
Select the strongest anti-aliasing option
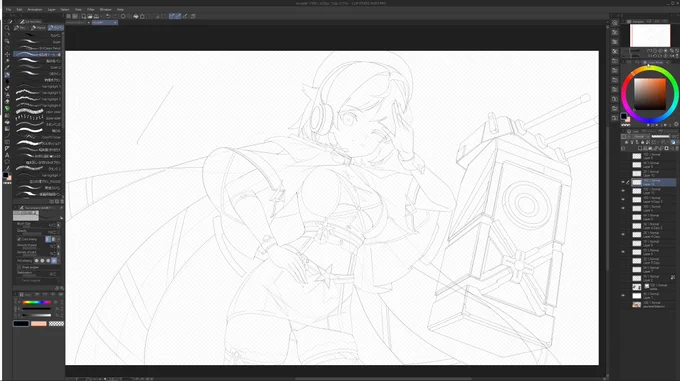pyautogui.click(x=54, y=260)
